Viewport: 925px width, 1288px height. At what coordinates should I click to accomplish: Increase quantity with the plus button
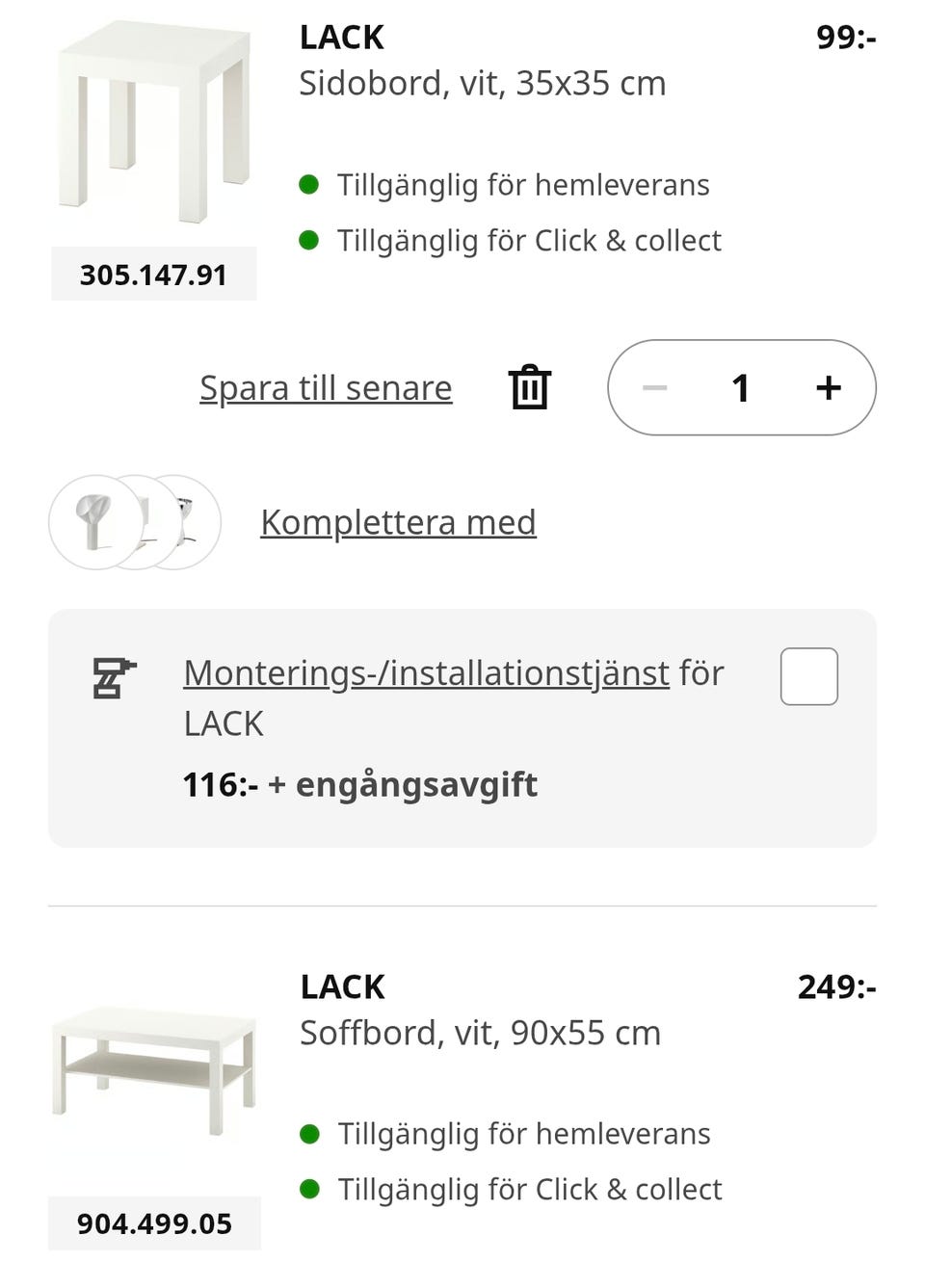828,387
